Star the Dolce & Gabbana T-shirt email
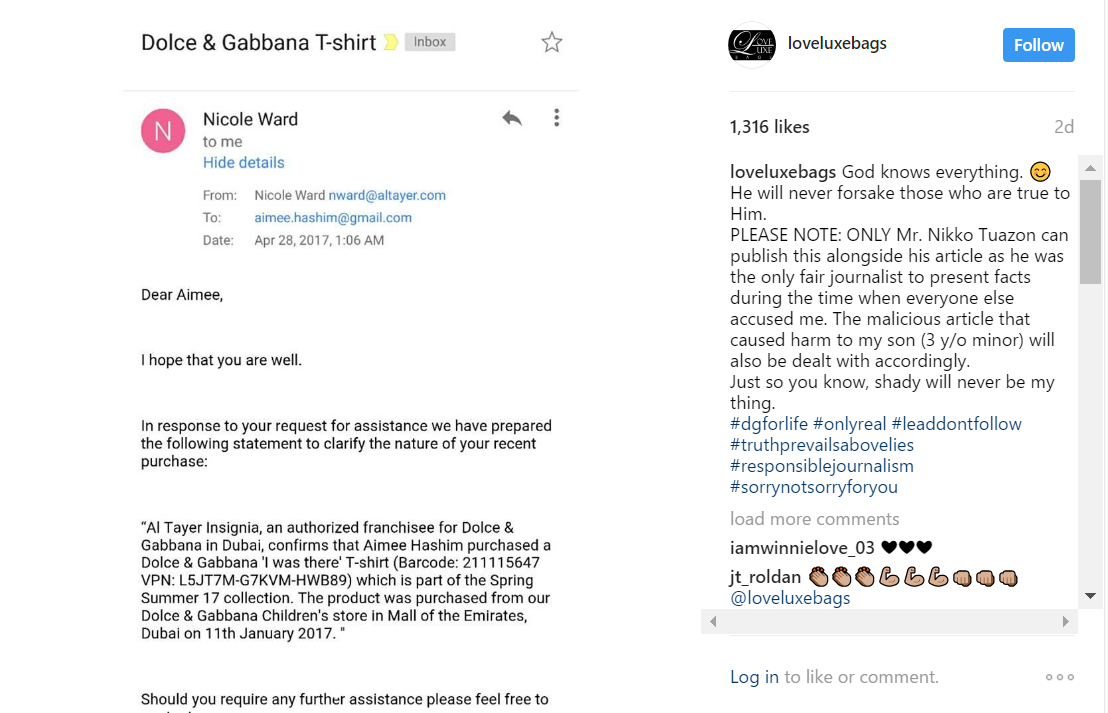Image resolution: width=1108 pixels, height=713 pixels. (551, 42)
